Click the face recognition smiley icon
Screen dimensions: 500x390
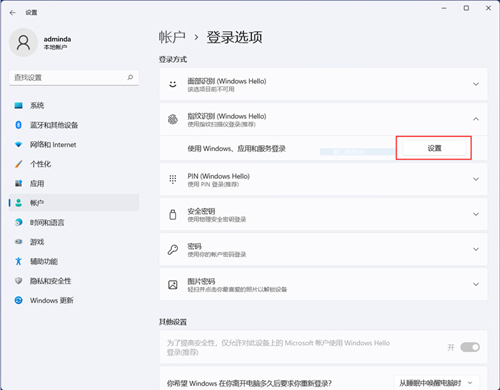[x=173, y=84]
